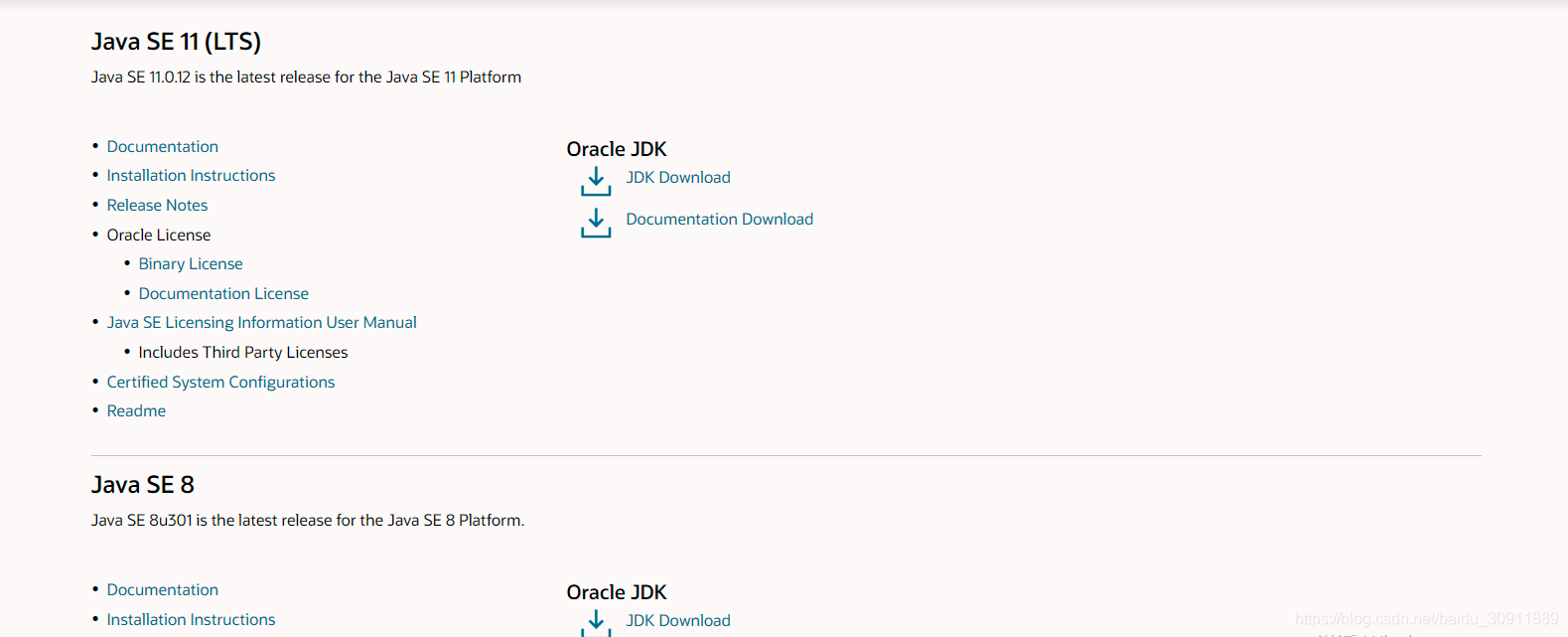Viewport: 1568px width, 637px height.
Task: Open Java SE 8 Installation Instructions link
Action: 191,619
